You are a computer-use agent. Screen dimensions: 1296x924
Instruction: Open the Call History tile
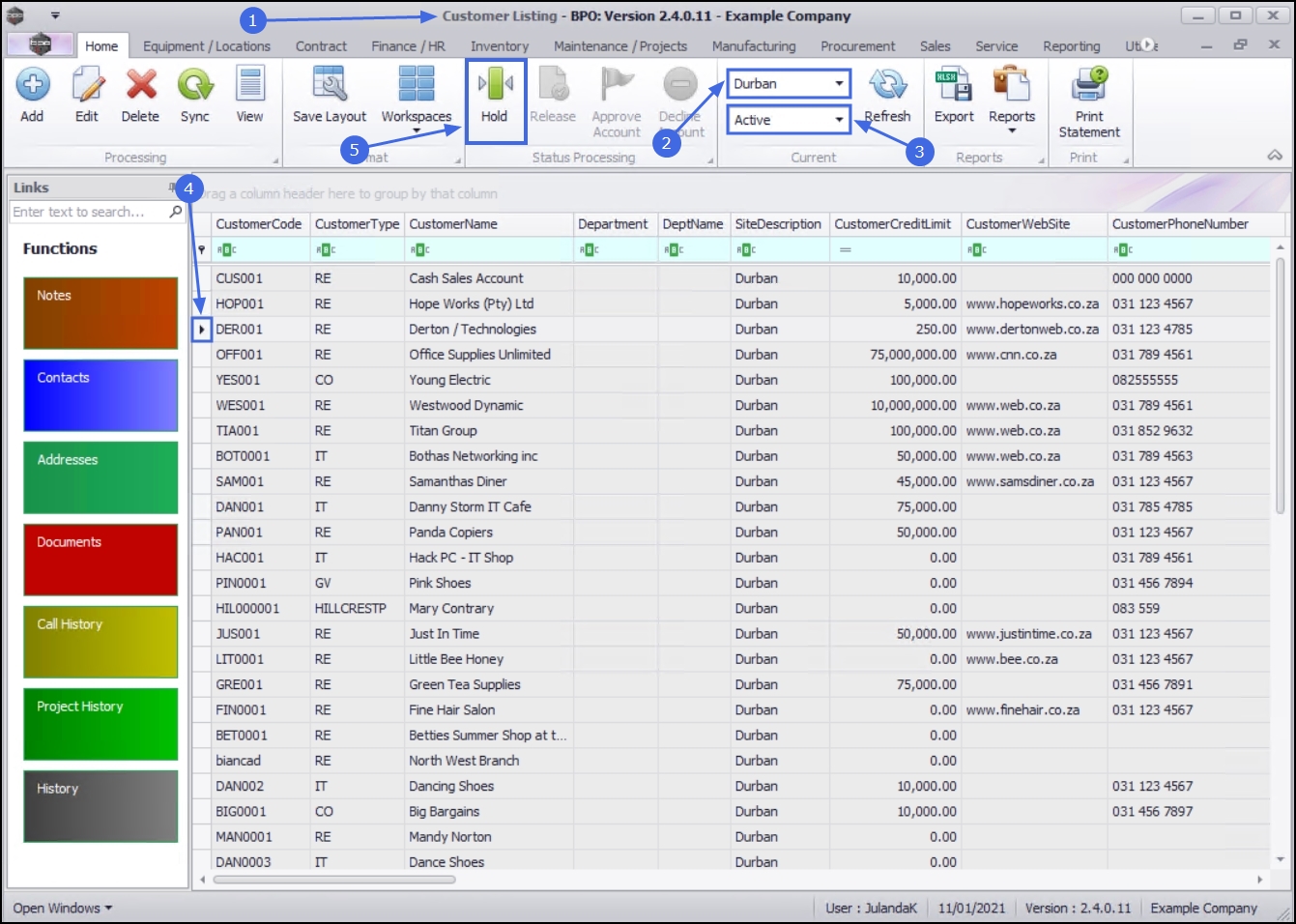pos(101,642)
